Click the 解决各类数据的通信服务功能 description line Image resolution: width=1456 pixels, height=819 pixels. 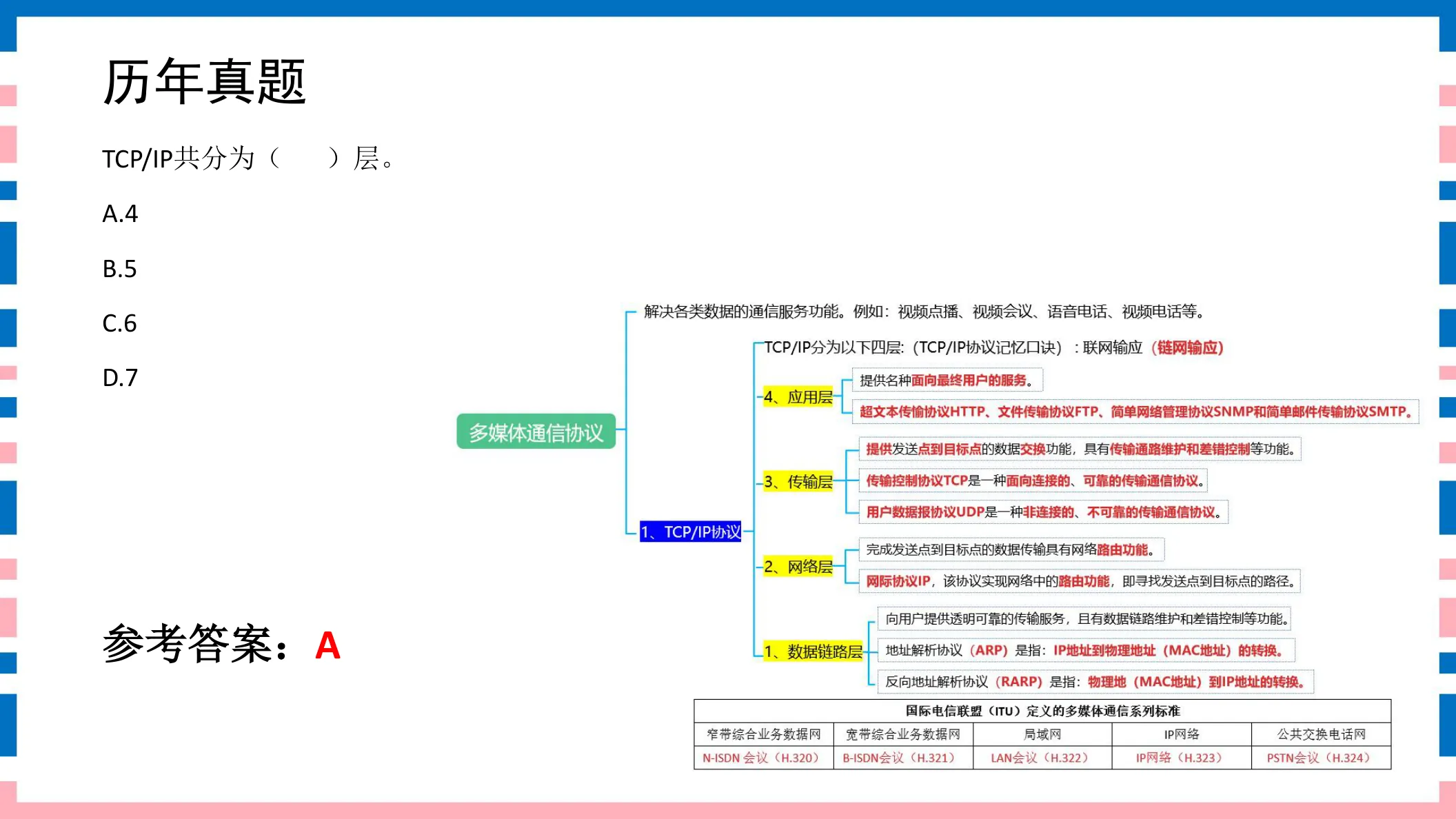(924, 312)
